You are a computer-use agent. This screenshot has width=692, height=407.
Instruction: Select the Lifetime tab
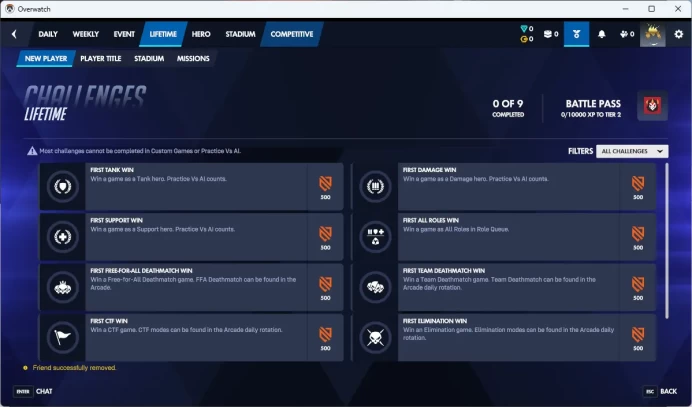[x=163, y=34]
